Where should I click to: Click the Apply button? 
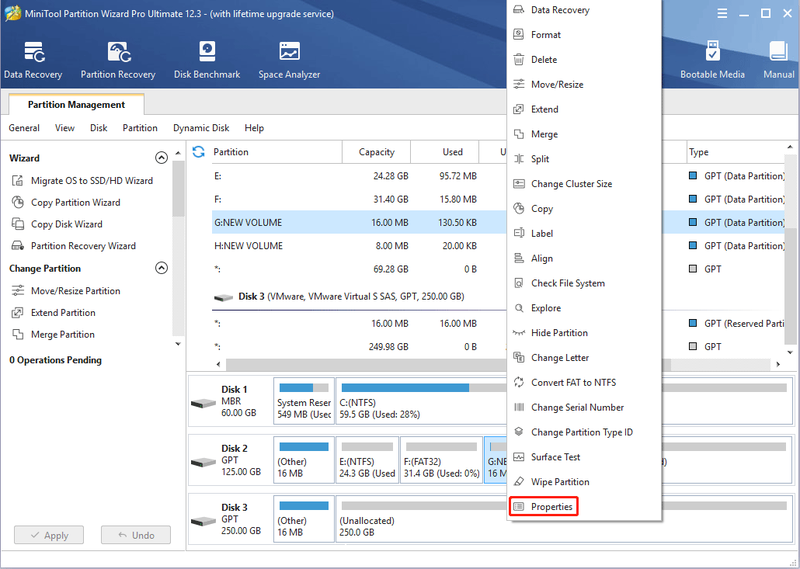[x=49, y=535]
